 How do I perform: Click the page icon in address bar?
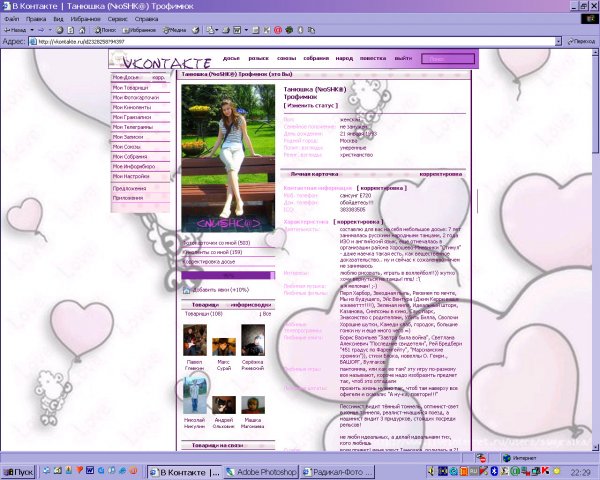tap(33, 41)
